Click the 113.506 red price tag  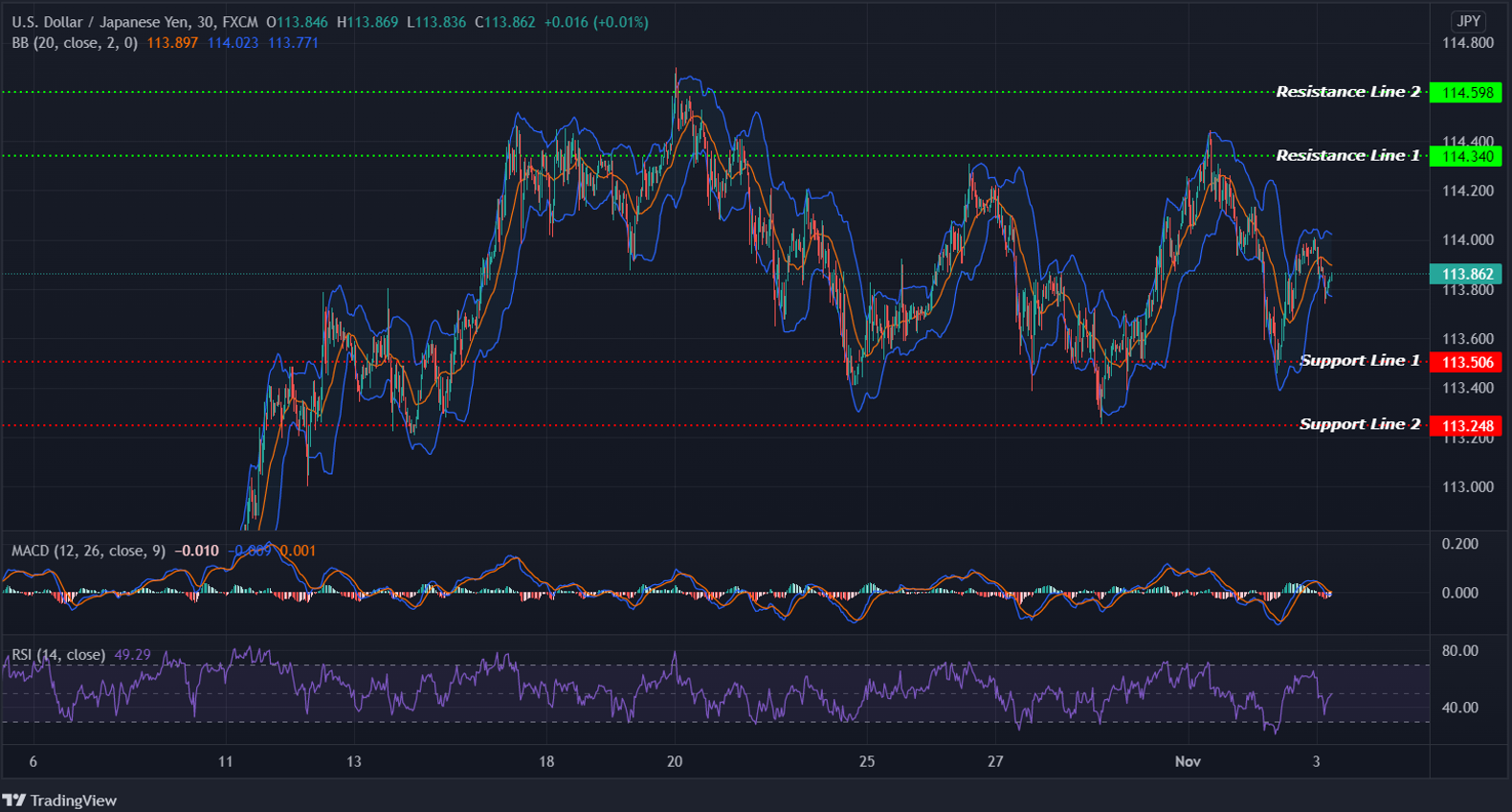click(x=1466, y=362)
